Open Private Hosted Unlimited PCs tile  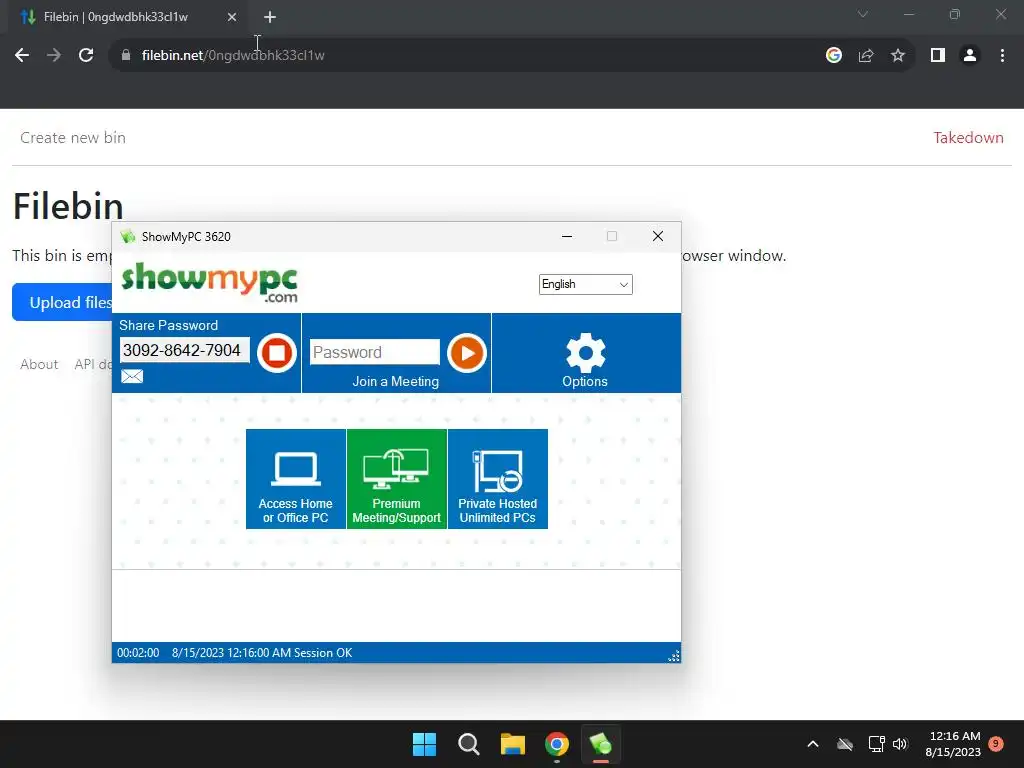498,479
